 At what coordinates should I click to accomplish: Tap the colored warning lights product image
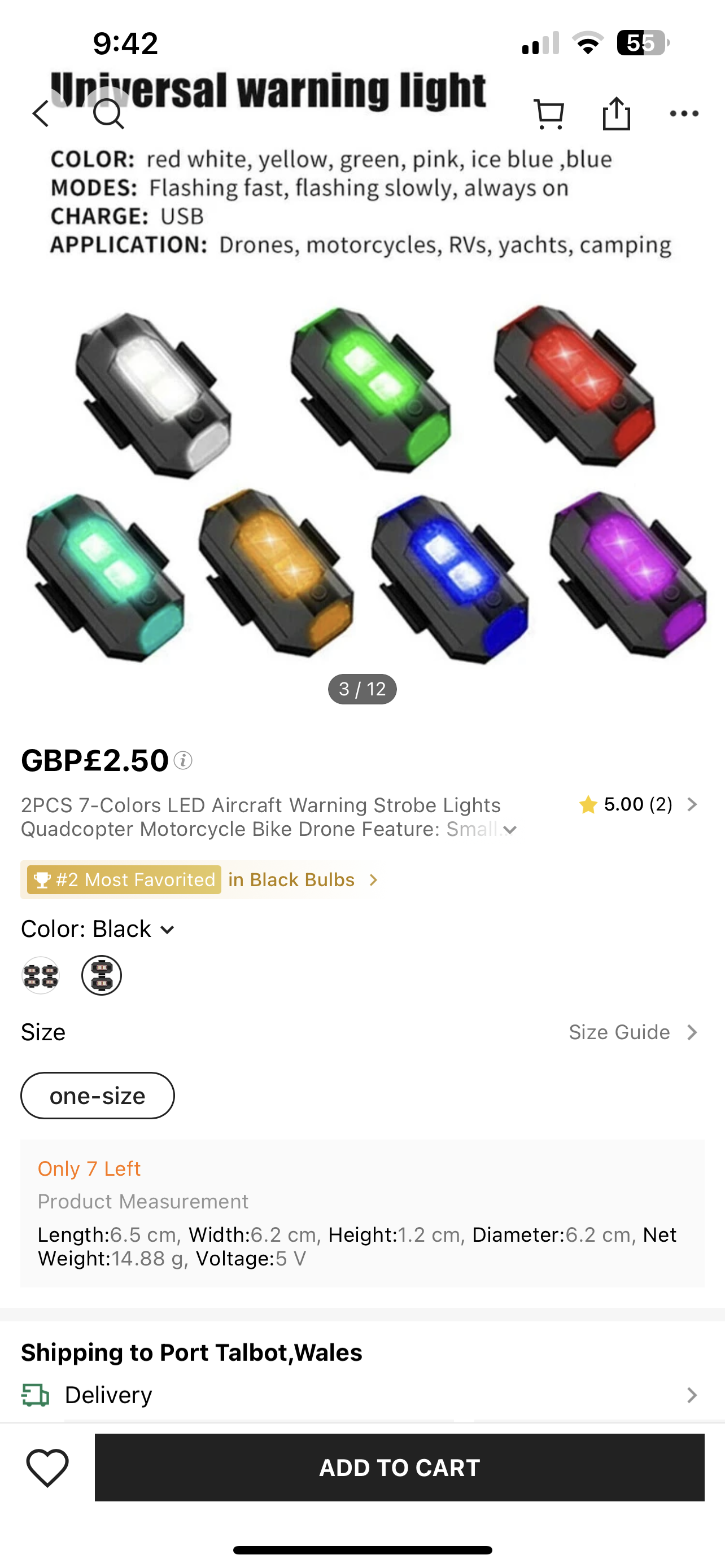(363, 481)
